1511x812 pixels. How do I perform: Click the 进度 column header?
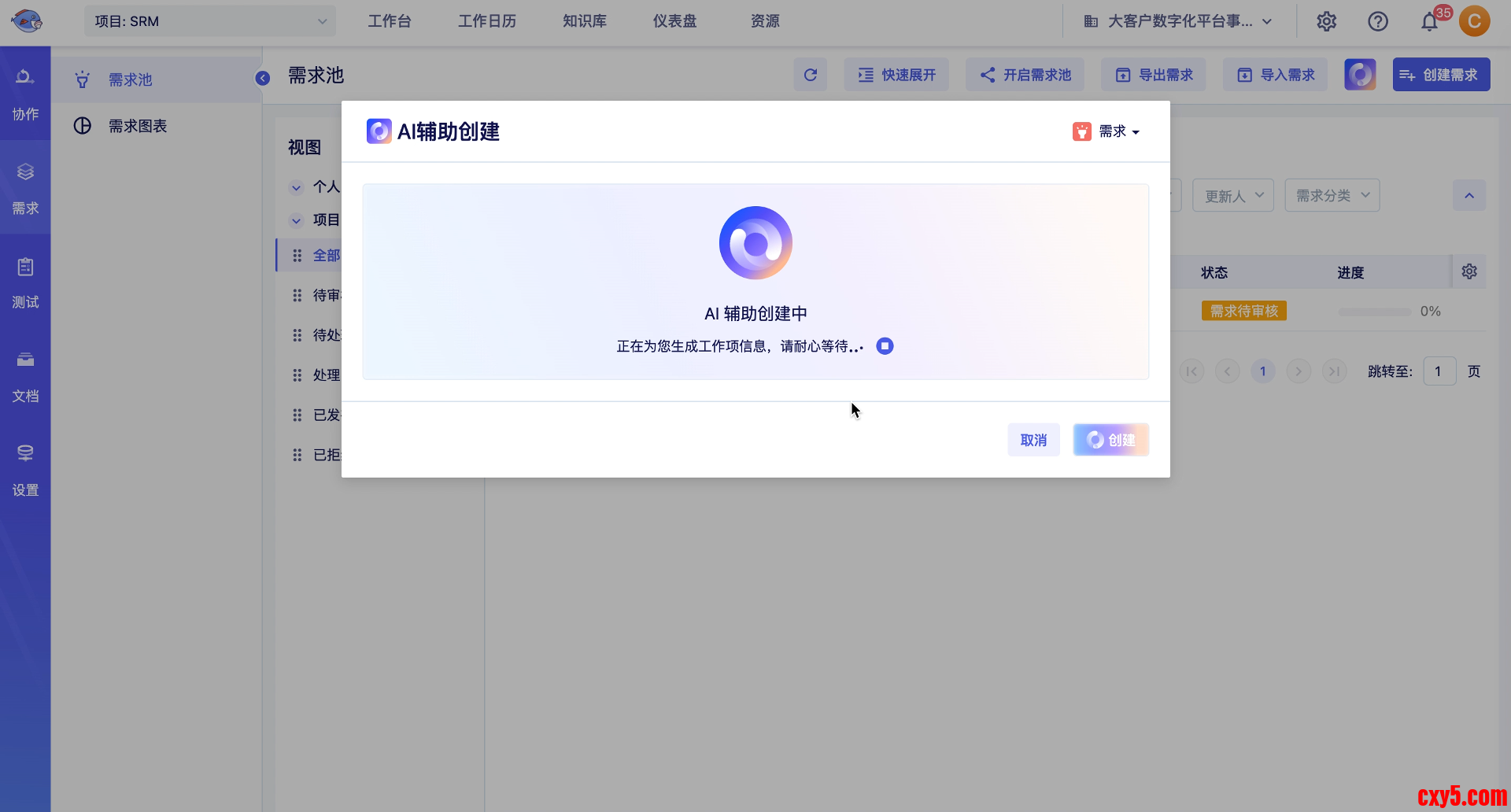[x=1350, y=273]
